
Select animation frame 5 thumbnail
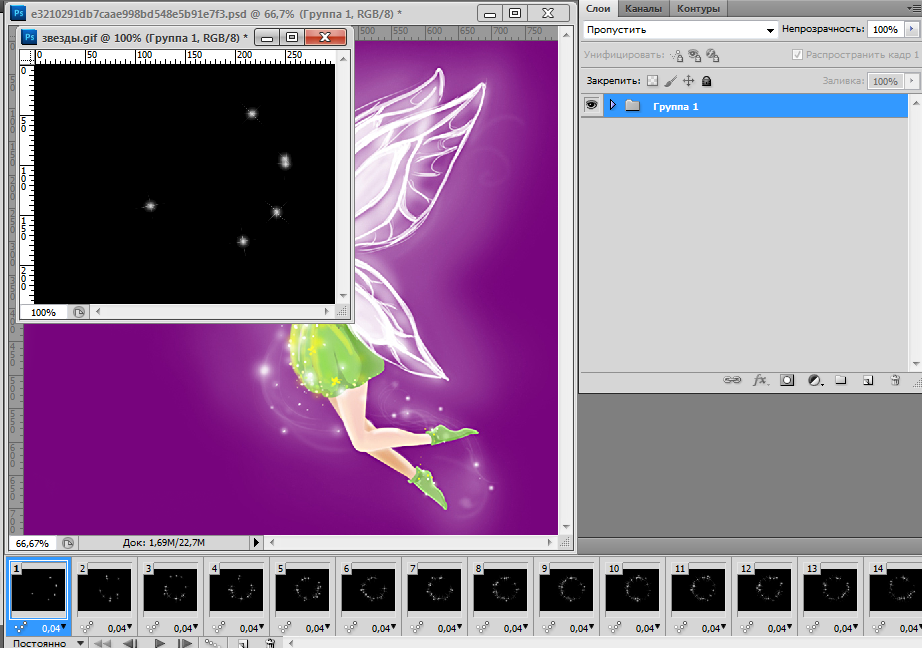pyautogui.click(x=303, y=590)
